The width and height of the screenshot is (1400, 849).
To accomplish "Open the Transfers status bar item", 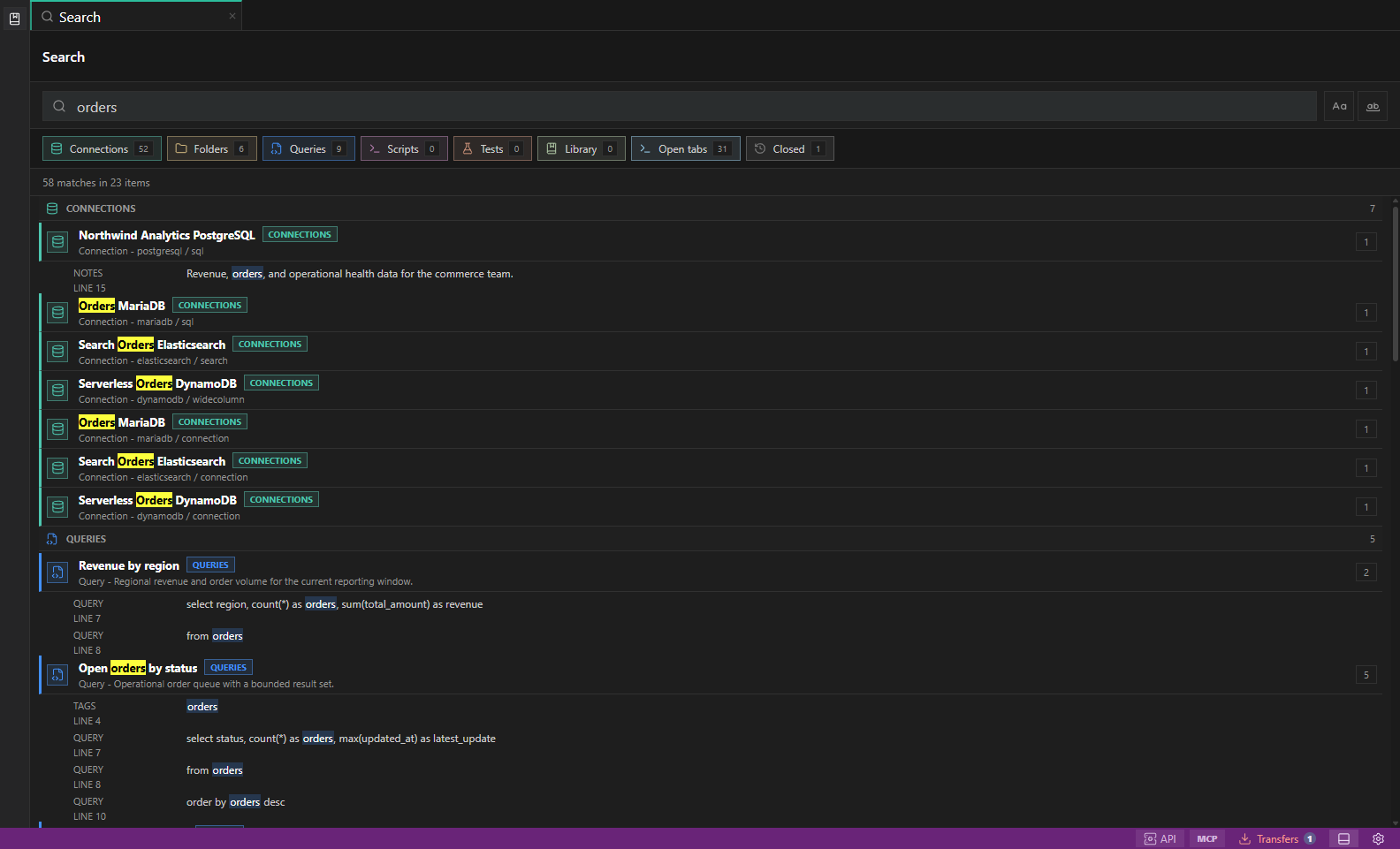I will click(1277, 838).
